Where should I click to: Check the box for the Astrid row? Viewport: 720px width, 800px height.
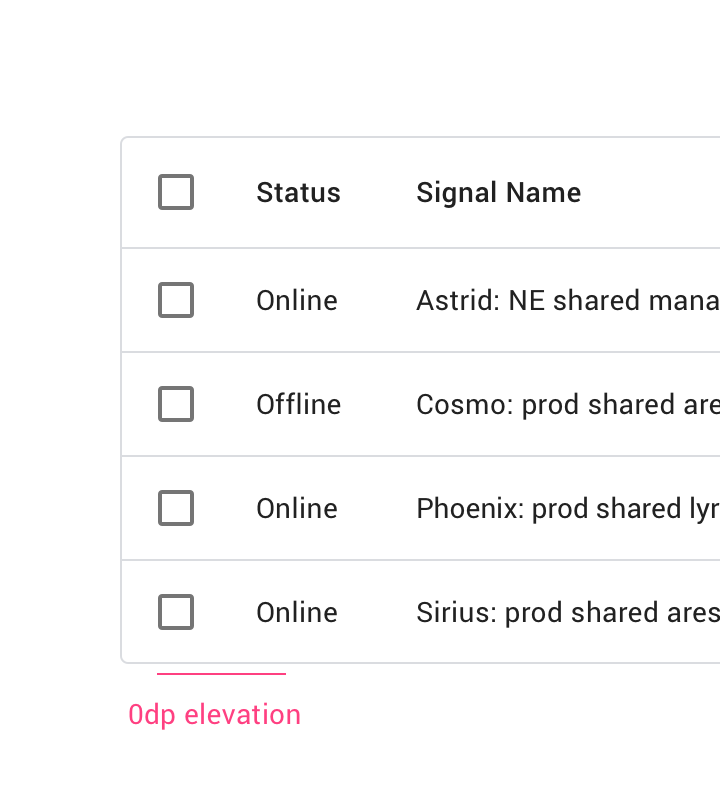176,300
